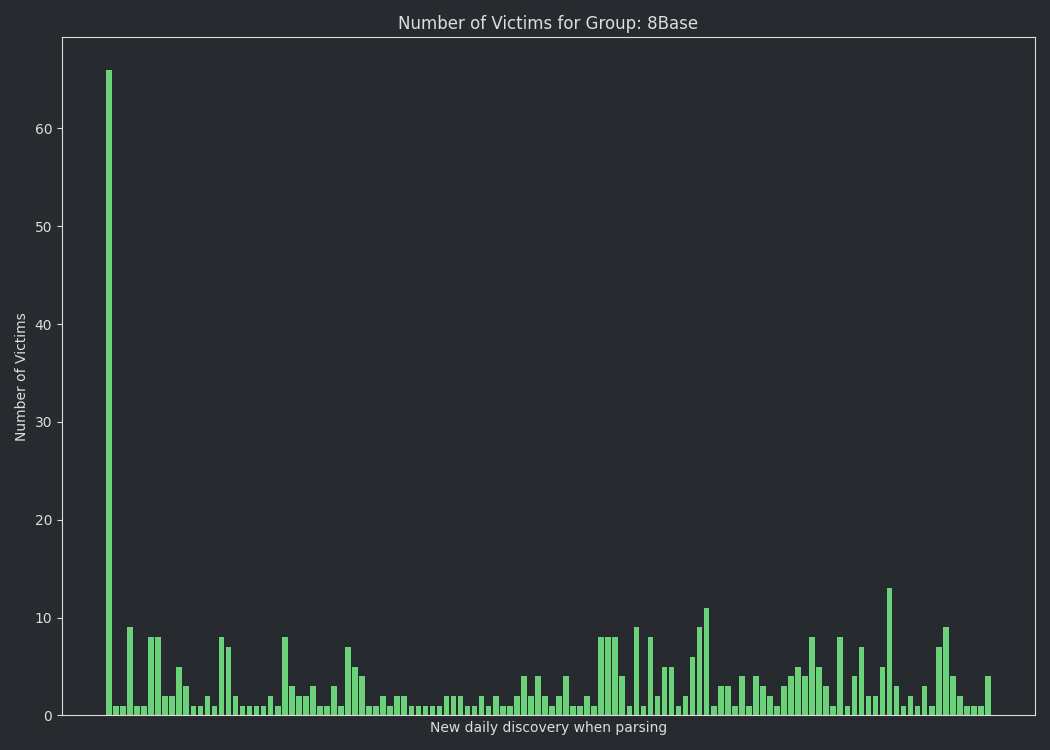The width and height of the screenshot is (1050, 750).
Task: Click the x-axis label 'New daily discovery when parsing'
Action: (x=548, y=727)
